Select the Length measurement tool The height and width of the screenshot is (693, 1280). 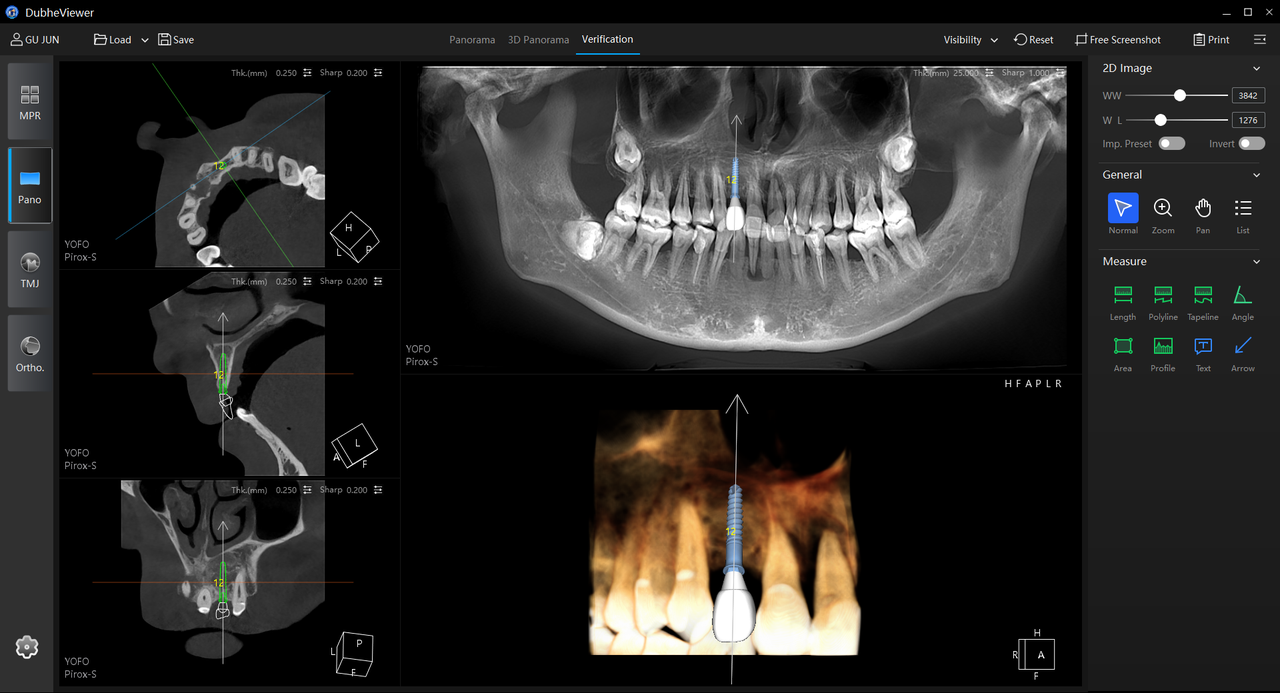(x=1123, y=295)
